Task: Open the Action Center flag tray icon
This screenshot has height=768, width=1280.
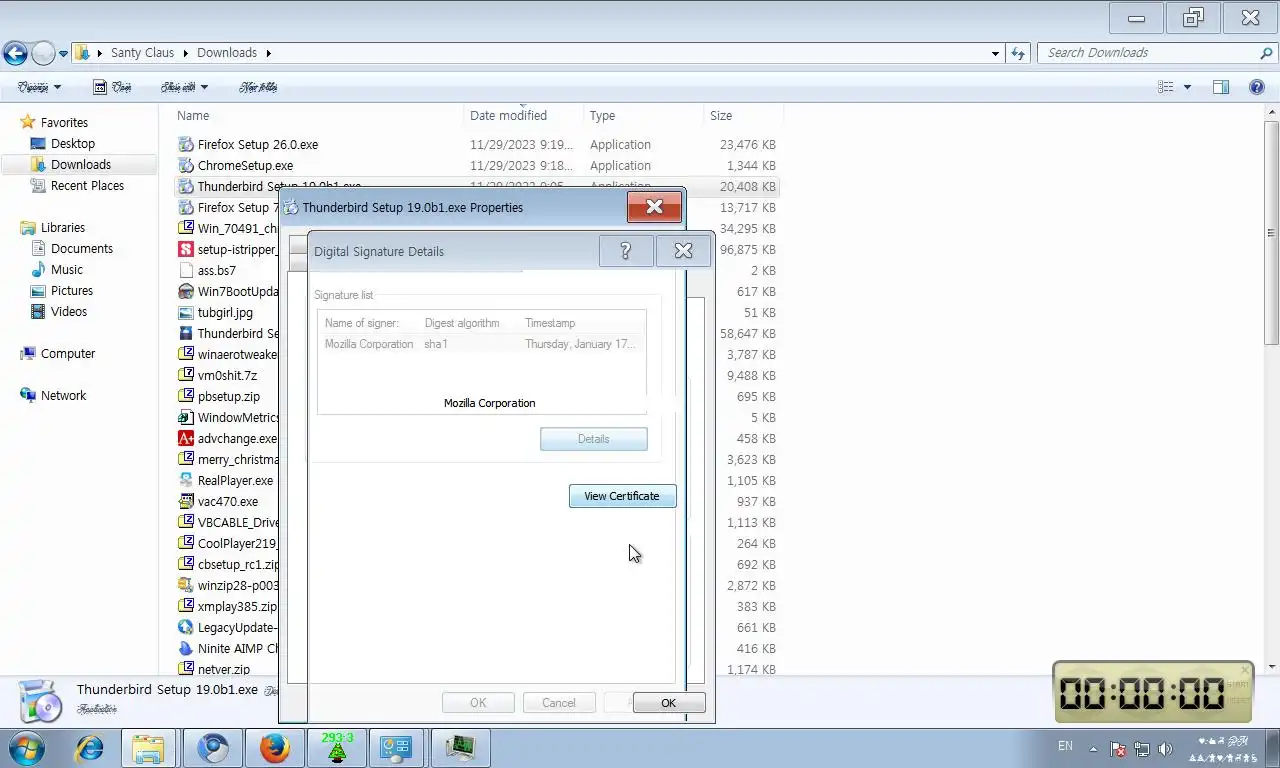Action: click(1119, 749)
